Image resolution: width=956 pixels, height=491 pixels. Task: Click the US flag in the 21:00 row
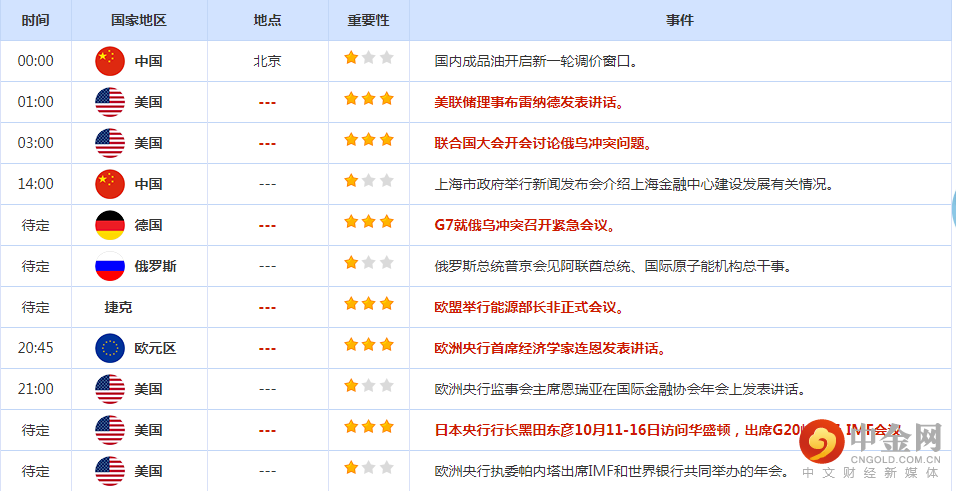tap(110, 389)
